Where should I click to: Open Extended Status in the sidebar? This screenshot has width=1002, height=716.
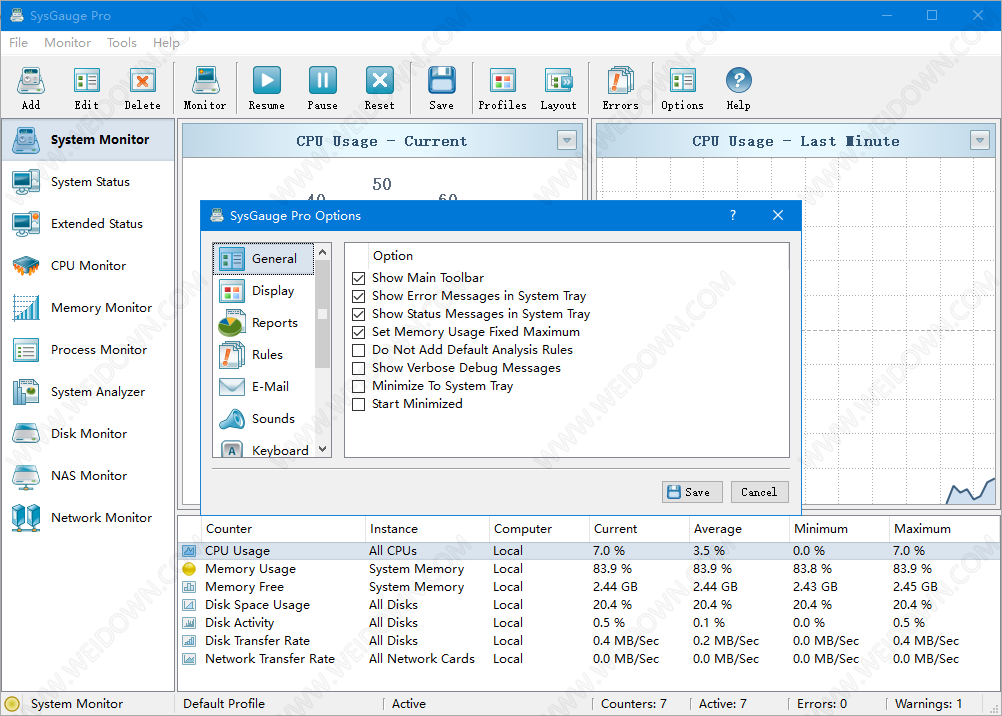coord(88,224)
